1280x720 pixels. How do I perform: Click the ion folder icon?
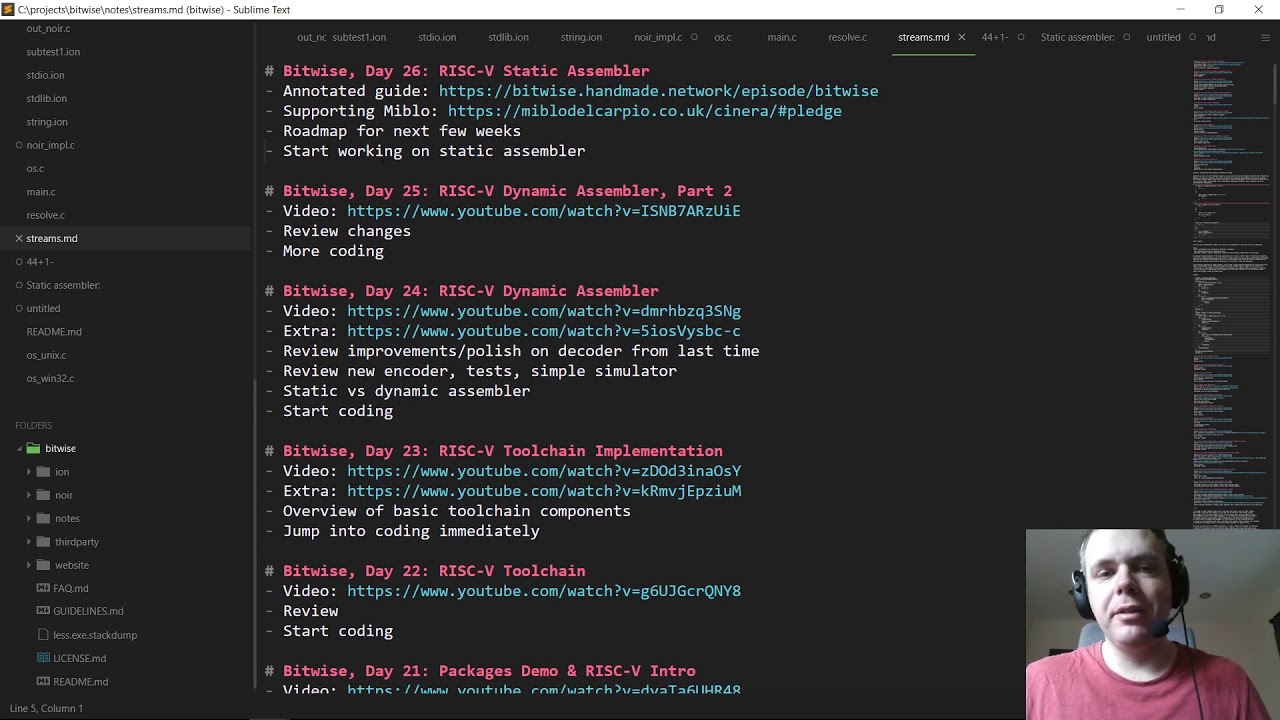pos(43,471)
